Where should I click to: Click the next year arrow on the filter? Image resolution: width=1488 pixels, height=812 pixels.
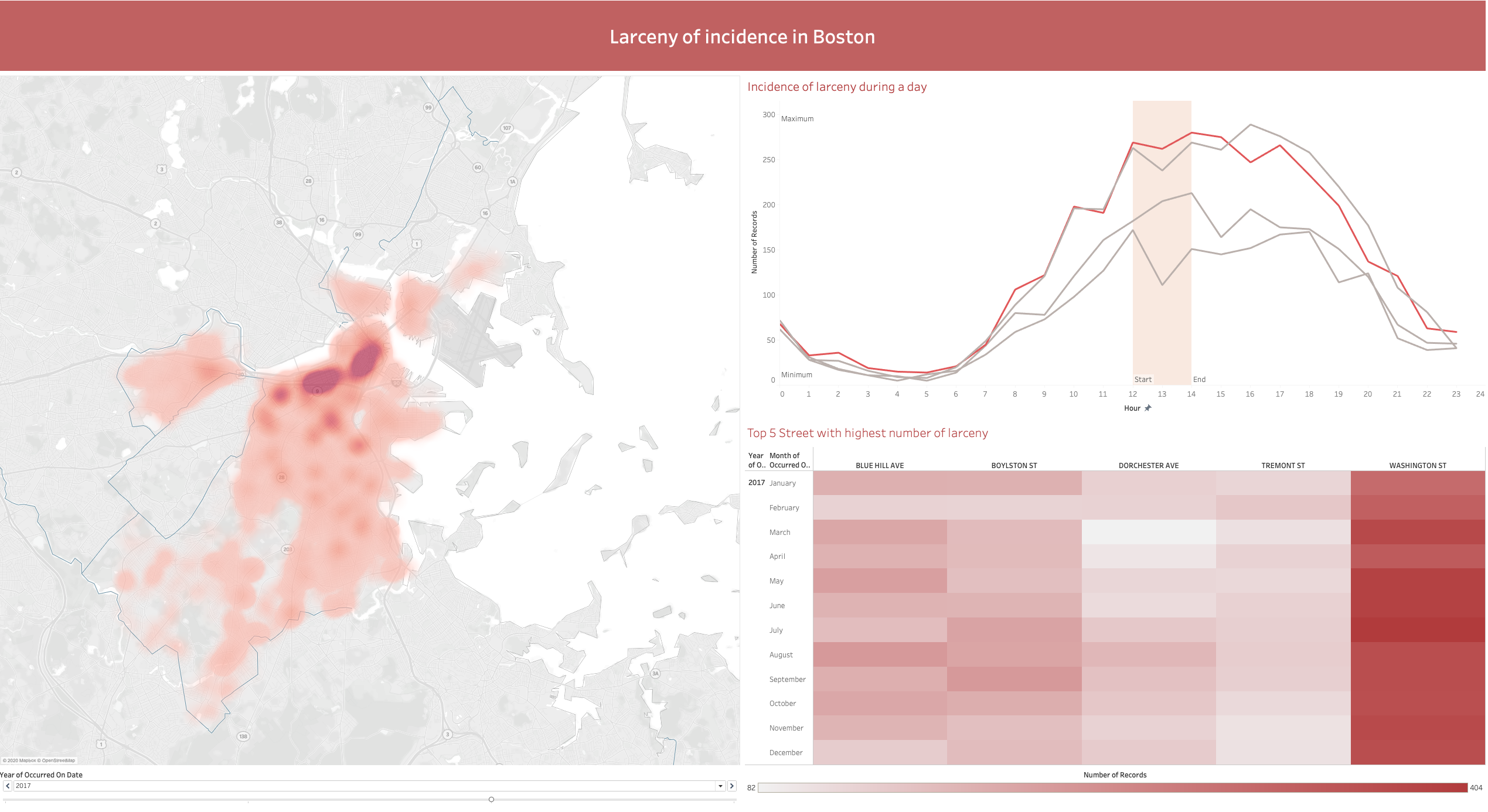(732, 786)
